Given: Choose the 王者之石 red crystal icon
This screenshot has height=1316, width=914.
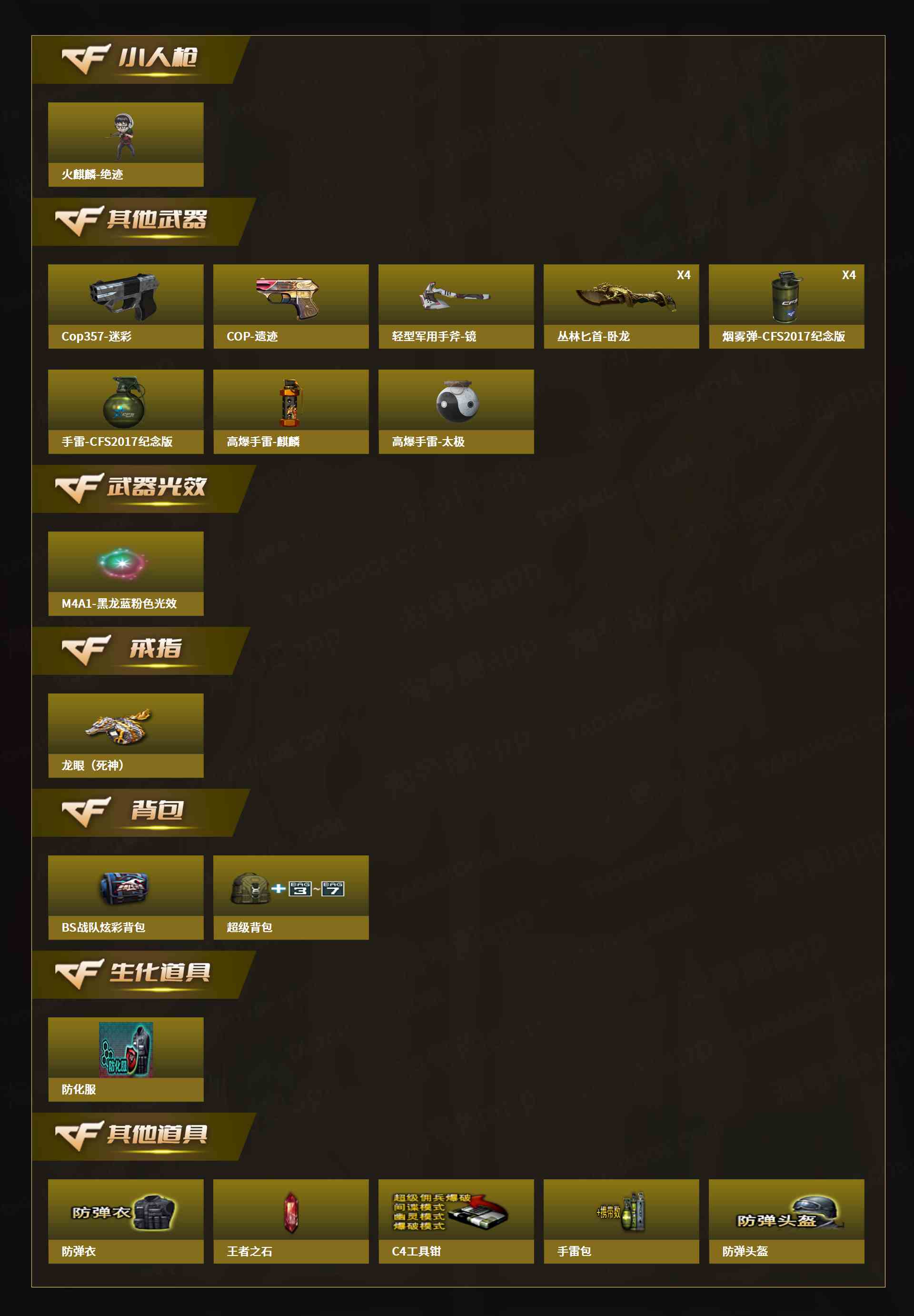Looking at the screenshot, I should (x=291, y=1212).
